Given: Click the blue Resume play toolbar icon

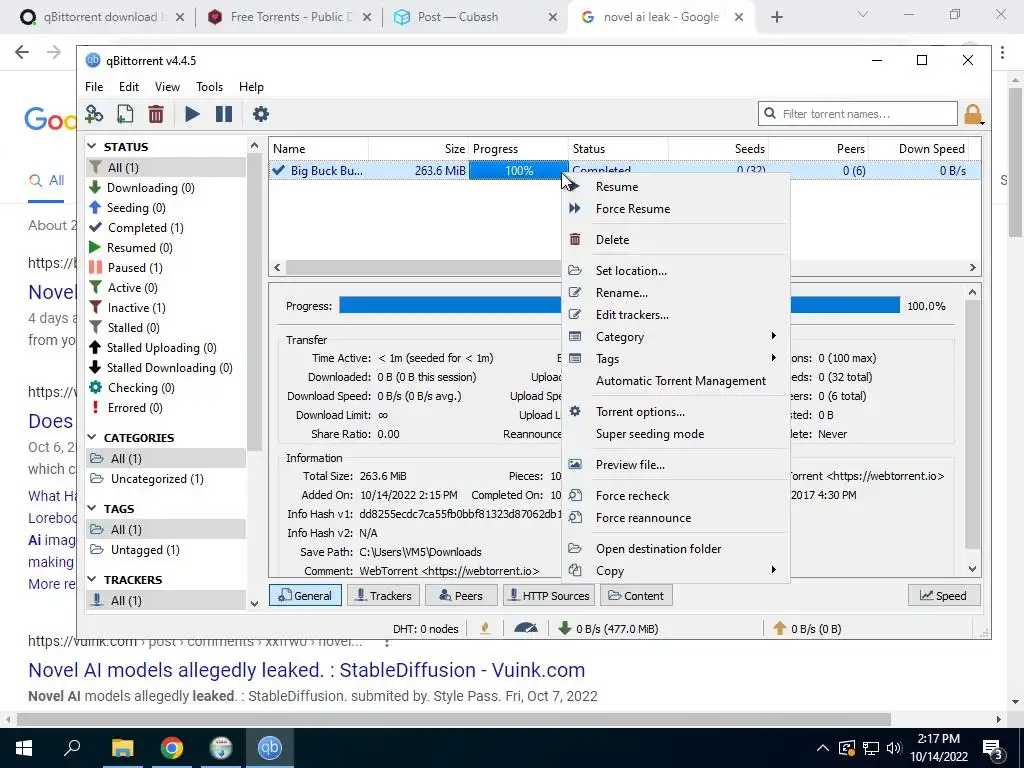Looking at the screenshot, I should [x=192, y=114].
